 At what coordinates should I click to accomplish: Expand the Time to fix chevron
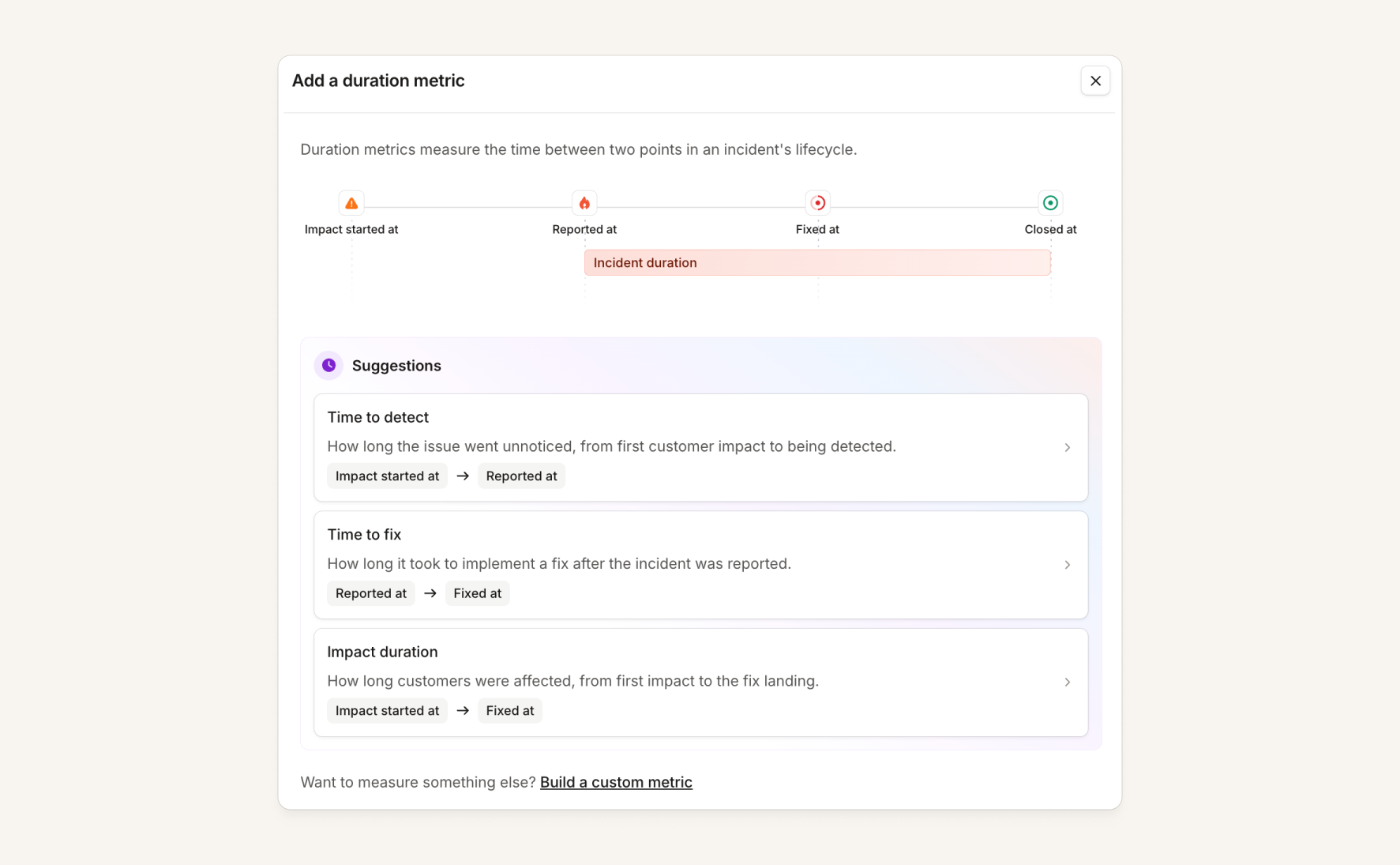(x=1067, y=565)
